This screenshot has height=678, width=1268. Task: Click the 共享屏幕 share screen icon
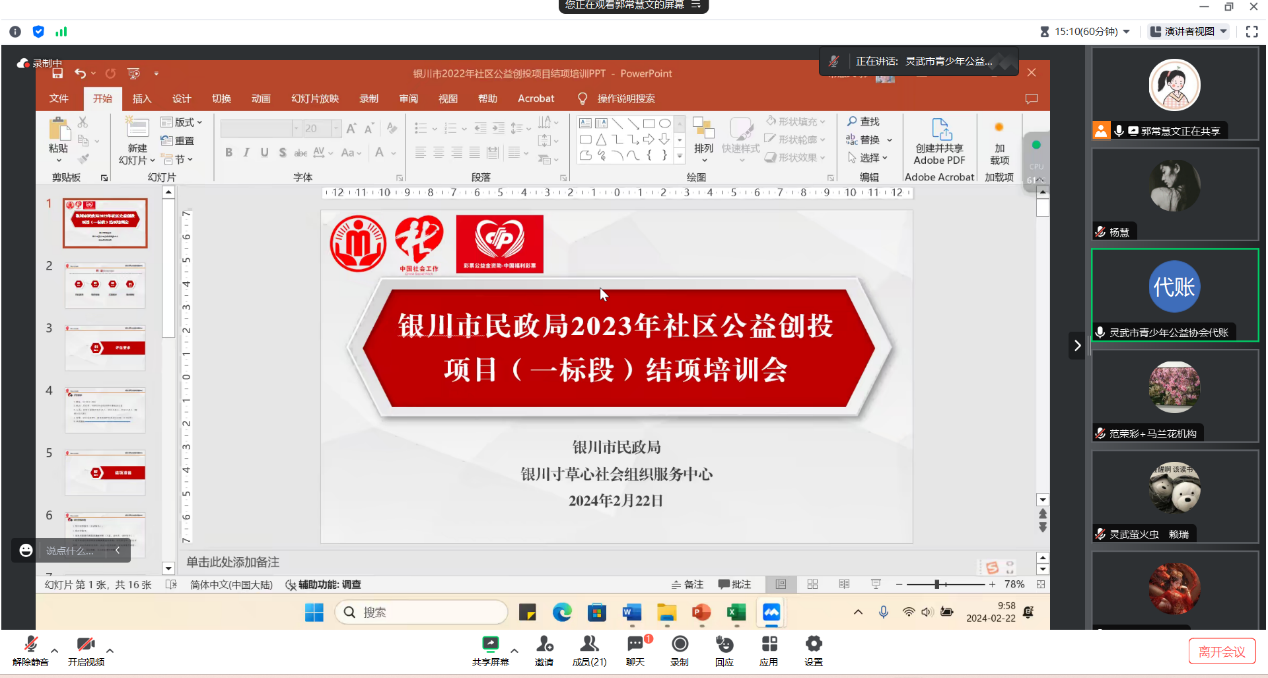pyautogui.click(x=490, y=644)
